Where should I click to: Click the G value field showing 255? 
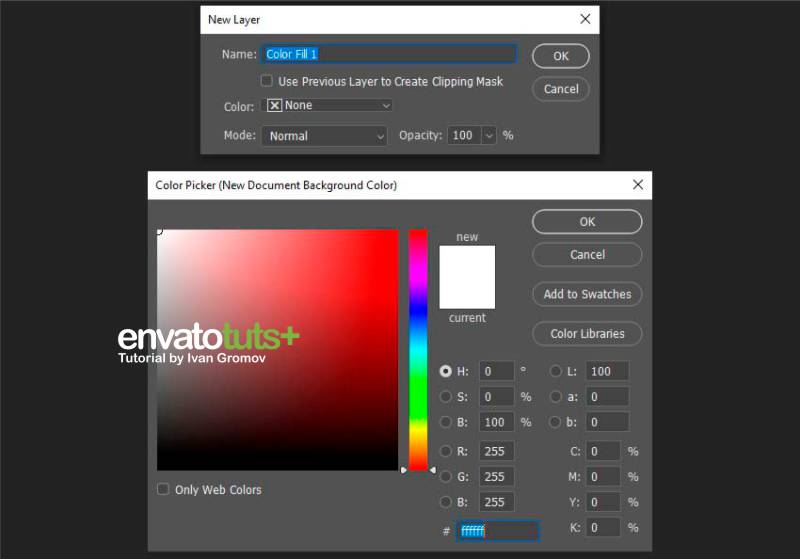[496, 476]
